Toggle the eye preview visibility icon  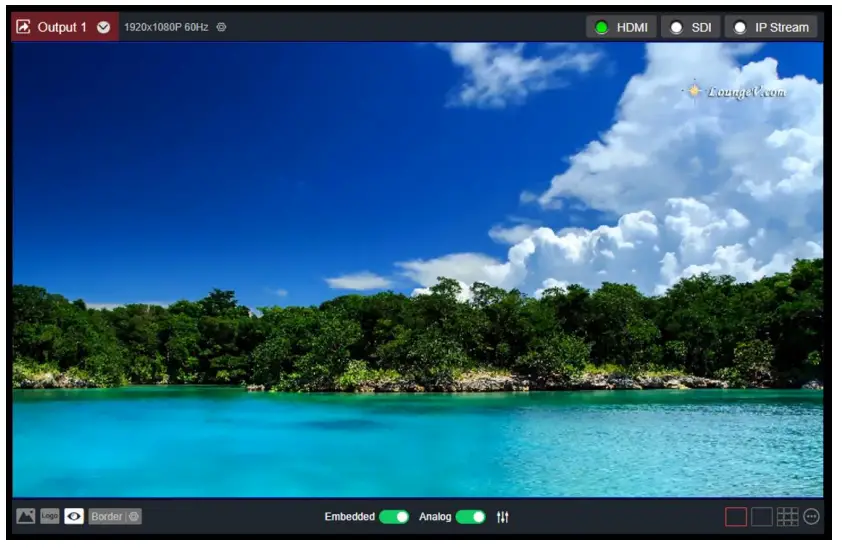pyautogui.click(x=74, y=517)
